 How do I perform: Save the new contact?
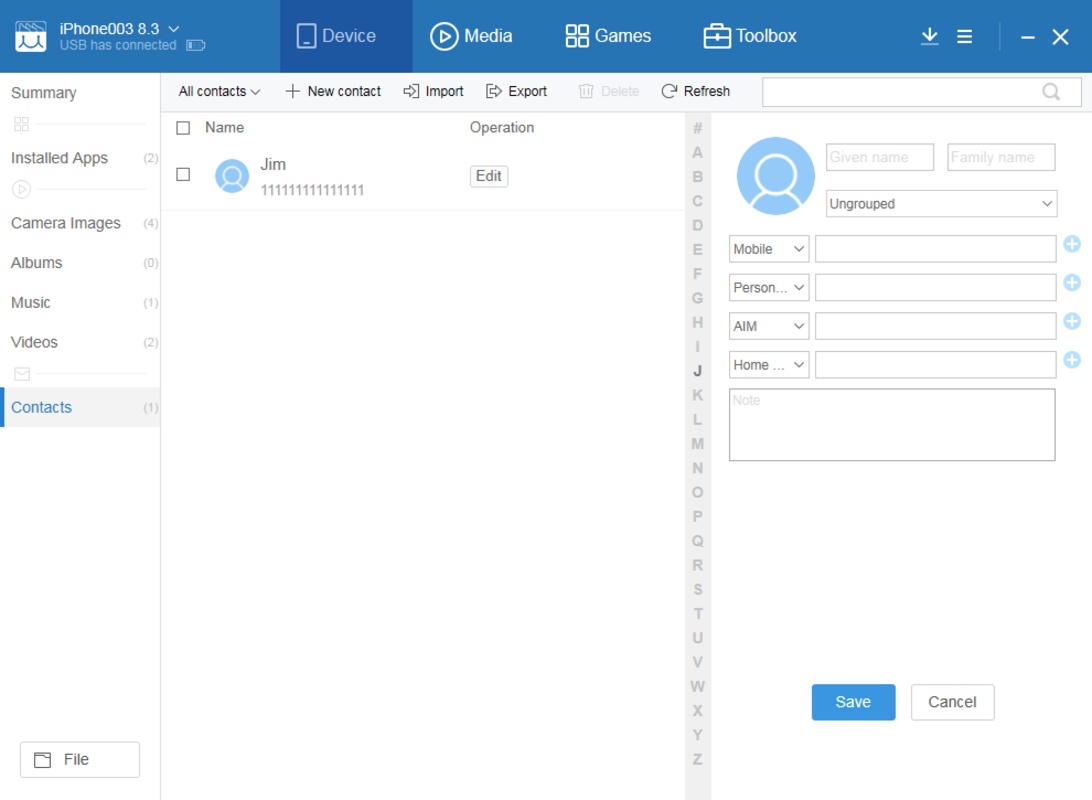tap(853, 702)
